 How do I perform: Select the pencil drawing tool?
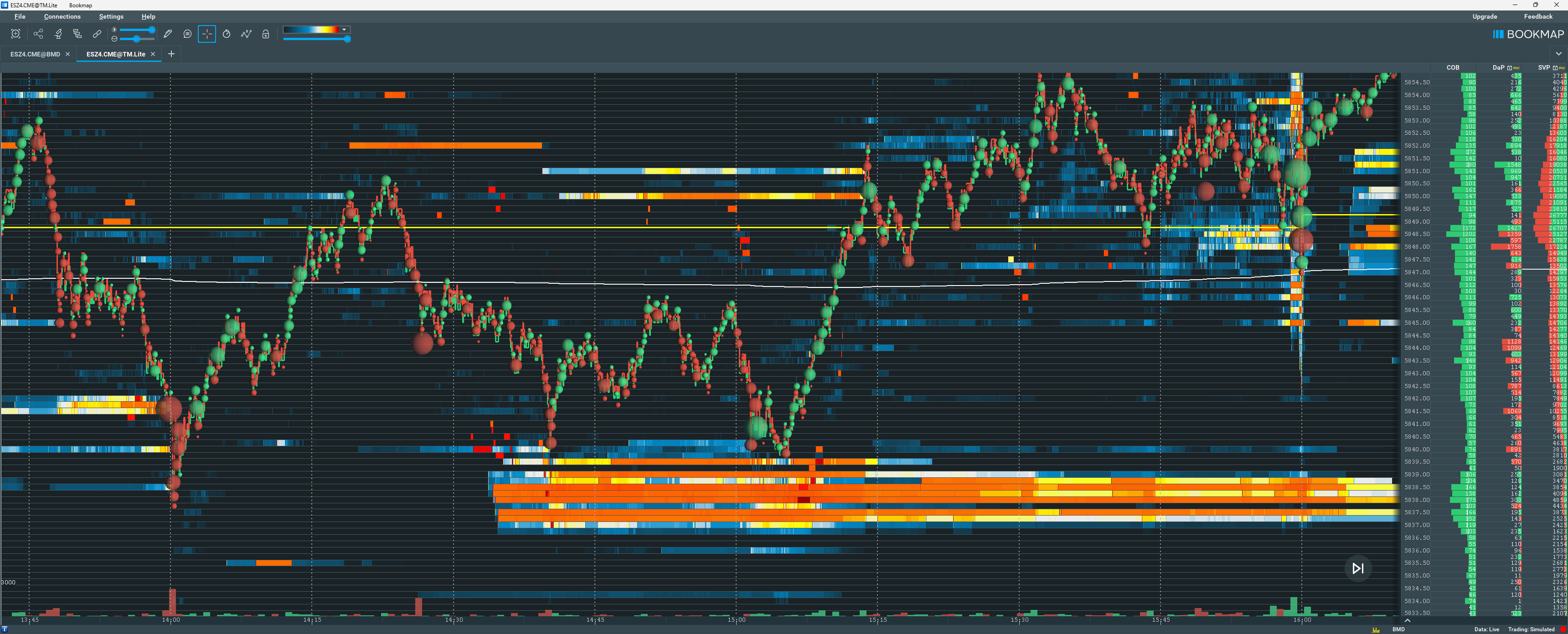168,34
